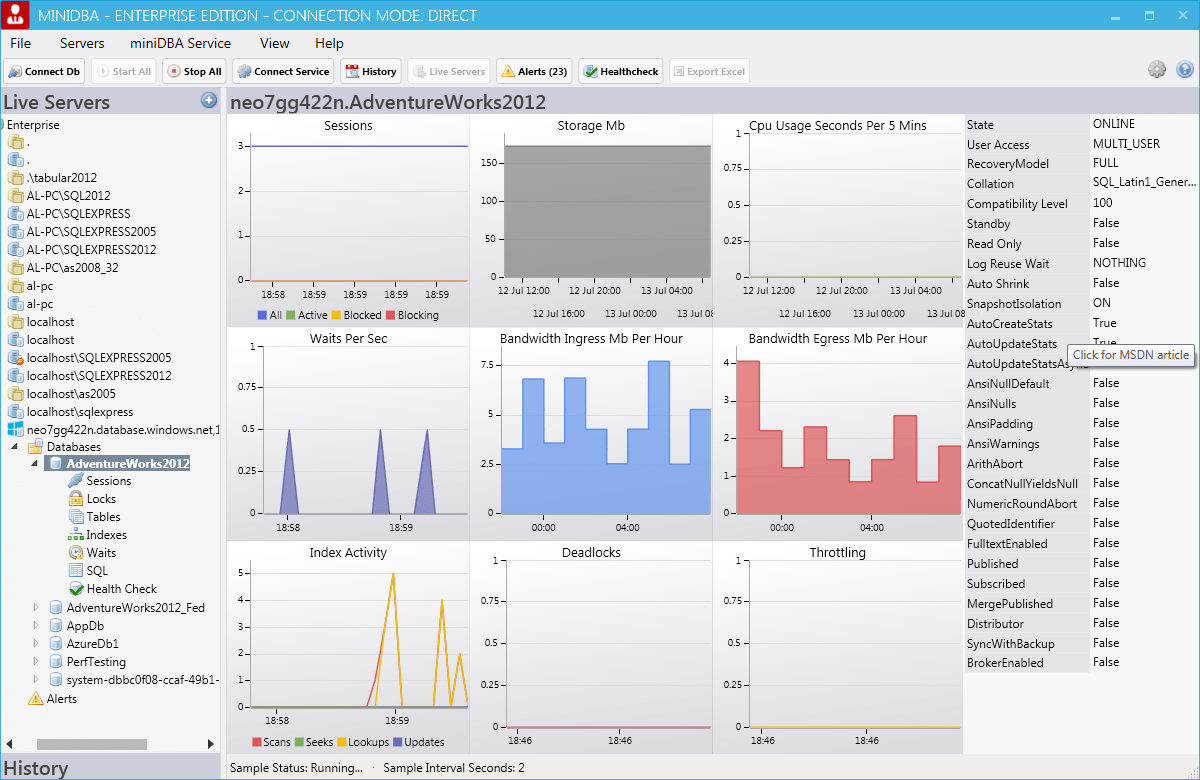Collapse the Databases folder node
The width and height of the screenshot is (1200, 780).
pyautogui.click(x=17, y=447)
